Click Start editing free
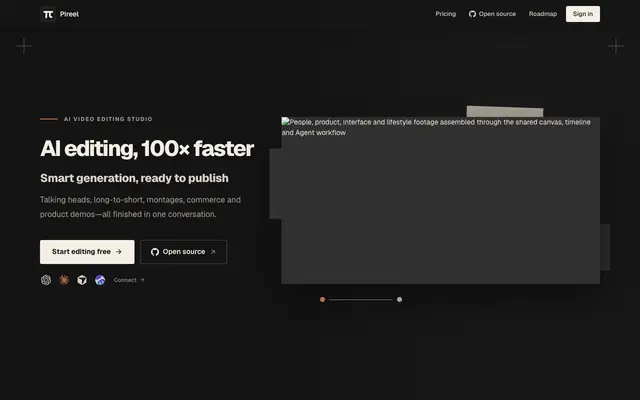This screenshot has height=400, width=640. [87, 252]
